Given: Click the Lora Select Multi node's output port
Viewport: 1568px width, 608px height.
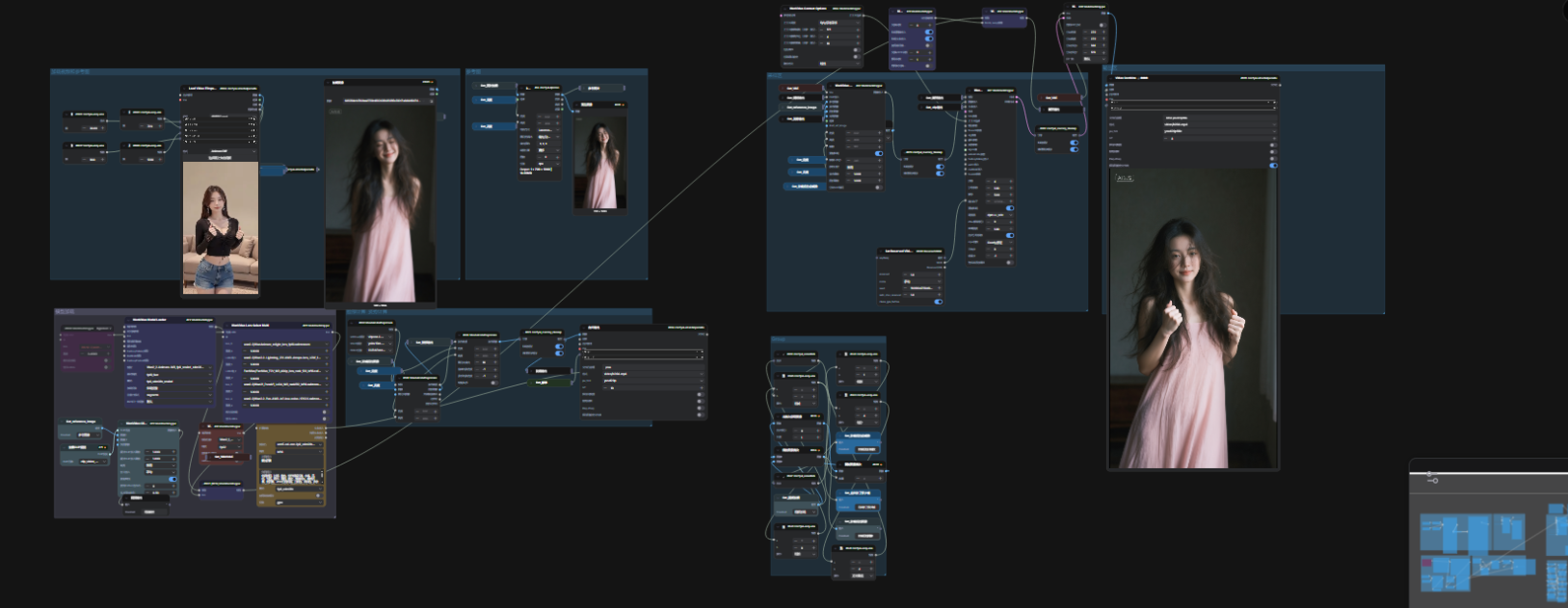Looking at the screenshot, I should click(x=331, y=333).
